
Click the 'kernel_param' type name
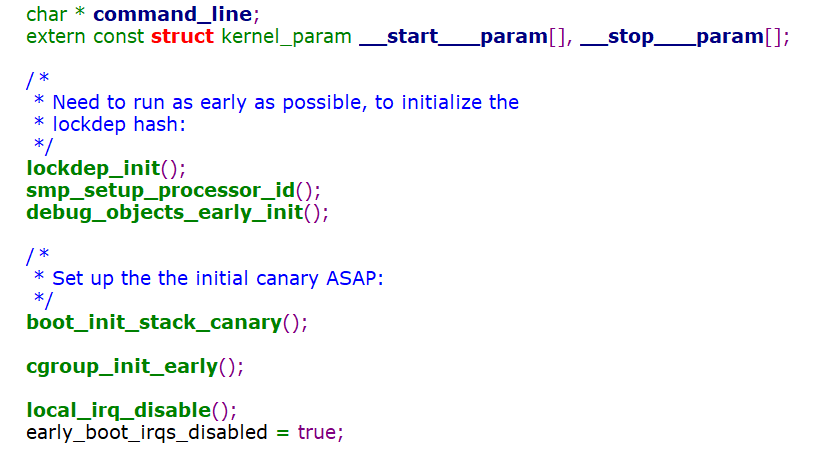286,37
